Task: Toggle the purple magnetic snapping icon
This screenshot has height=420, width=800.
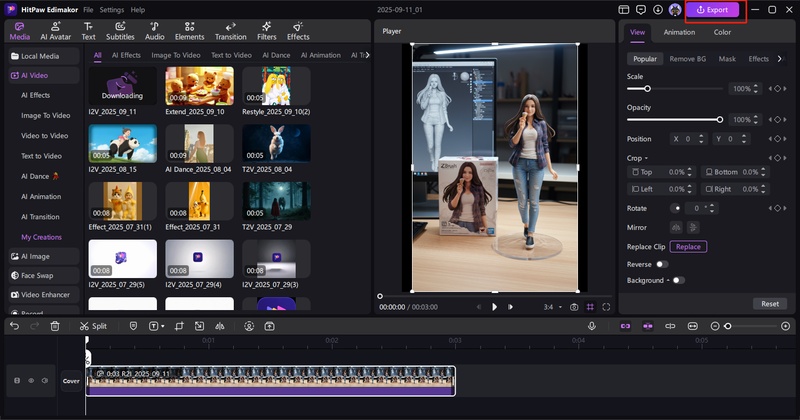Action: [x=648, y=326]
